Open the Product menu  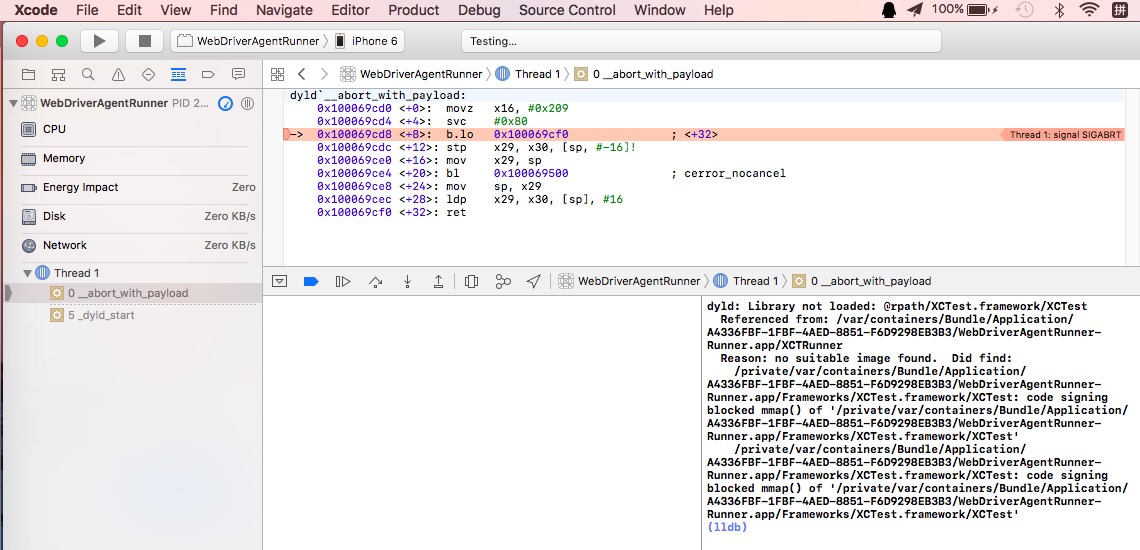413,10
